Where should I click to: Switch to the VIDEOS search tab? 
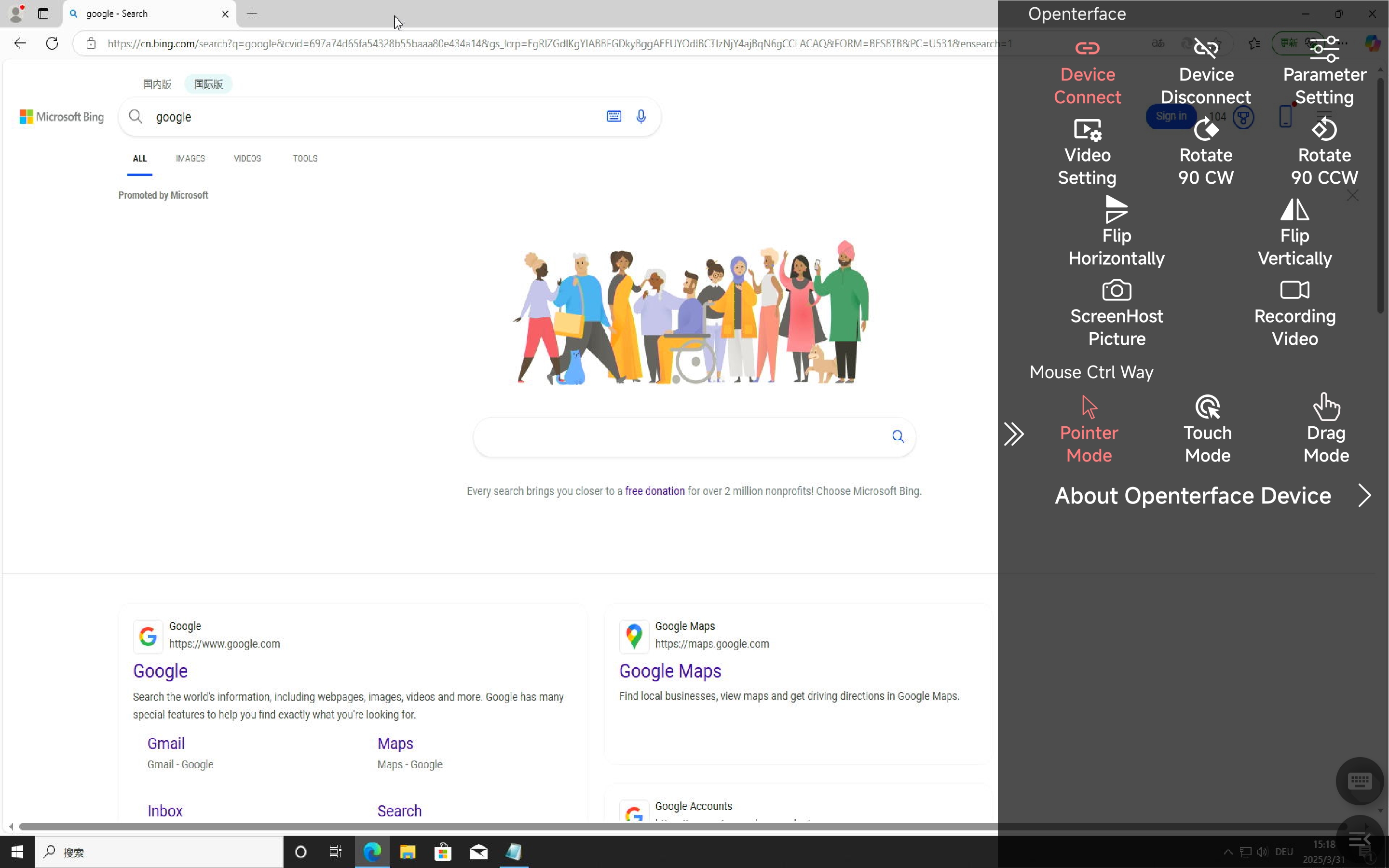[x=247, y=159]
